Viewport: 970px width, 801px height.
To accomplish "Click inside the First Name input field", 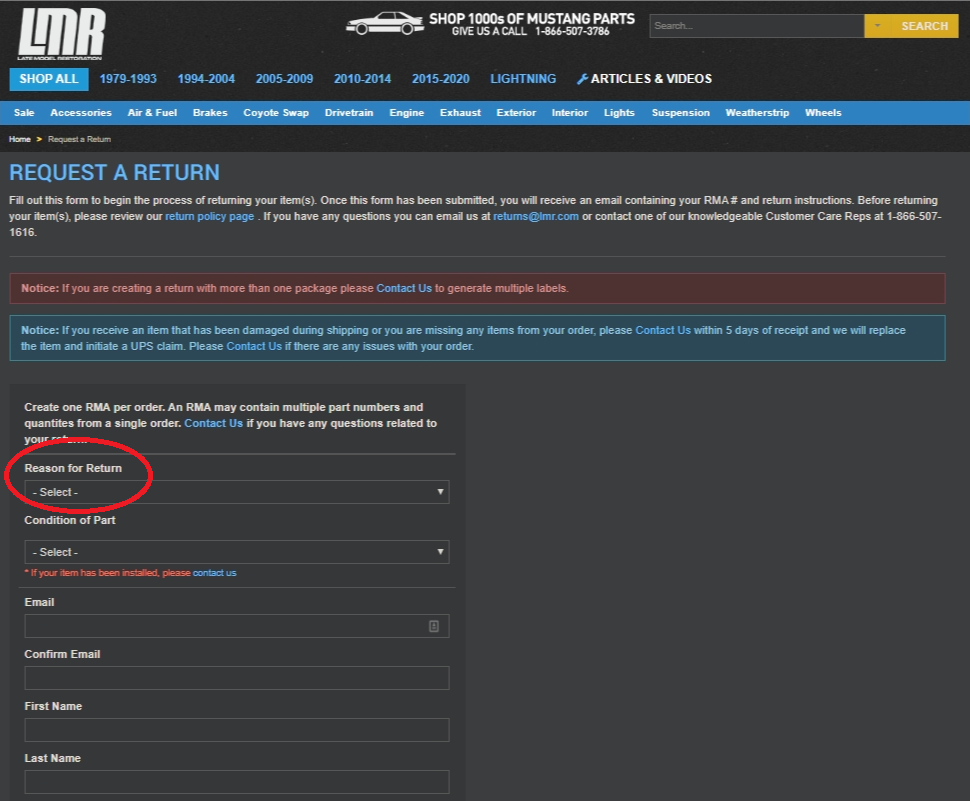I will pyautogui.click(x=236, y=729).
